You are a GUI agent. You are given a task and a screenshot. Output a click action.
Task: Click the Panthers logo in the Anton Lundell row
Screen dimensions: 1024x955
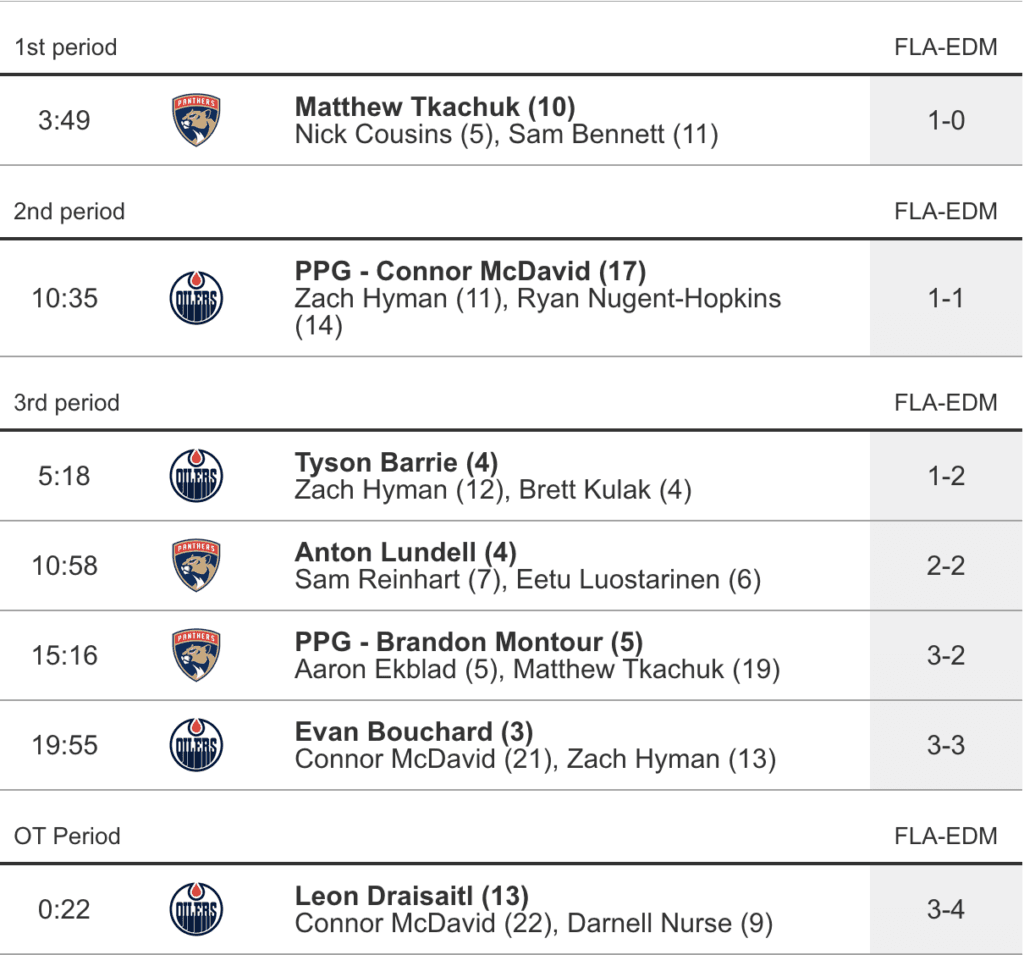[196, 566]
